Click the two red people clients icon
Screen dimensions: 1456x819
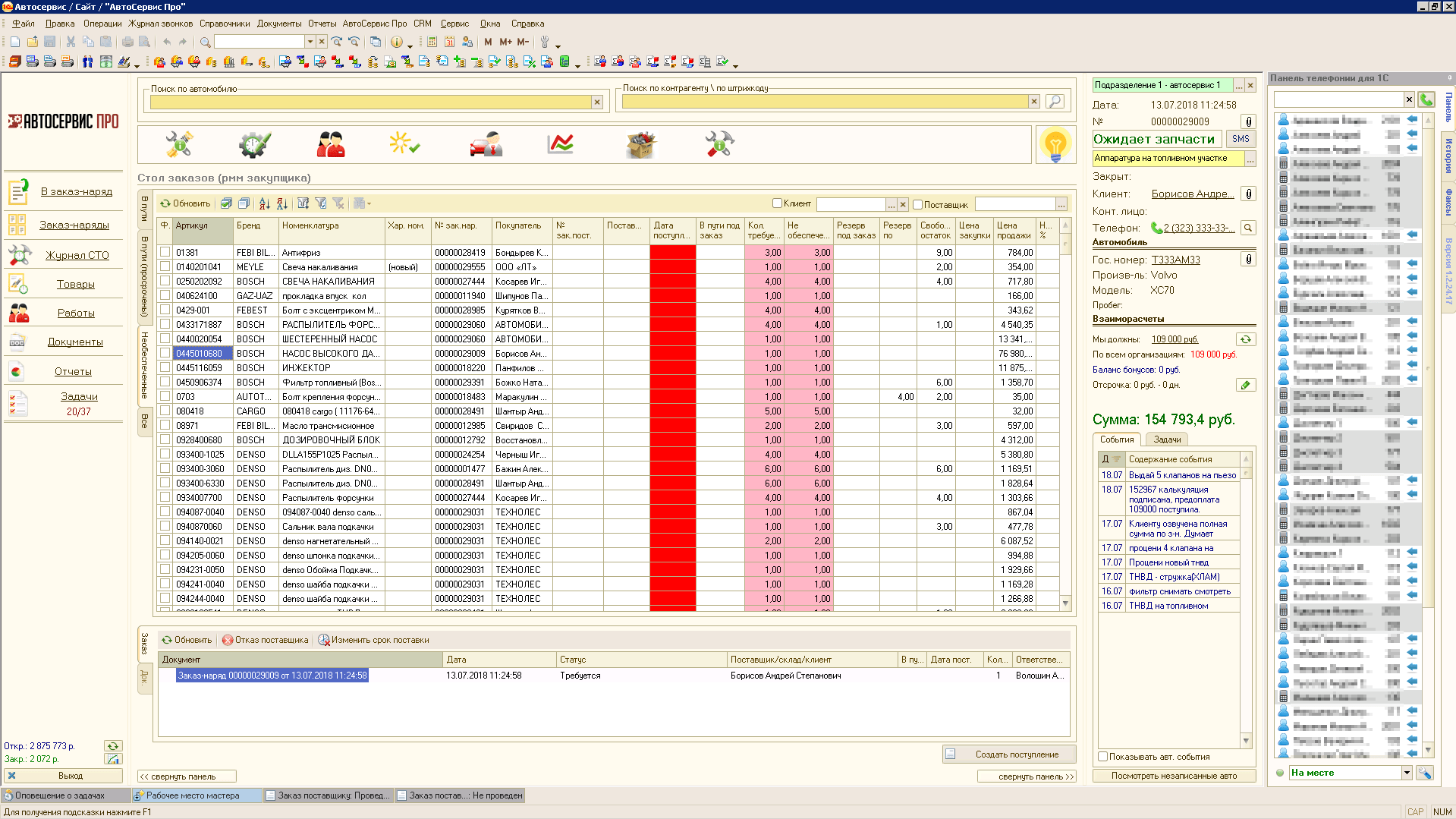(x=331, y=144)
